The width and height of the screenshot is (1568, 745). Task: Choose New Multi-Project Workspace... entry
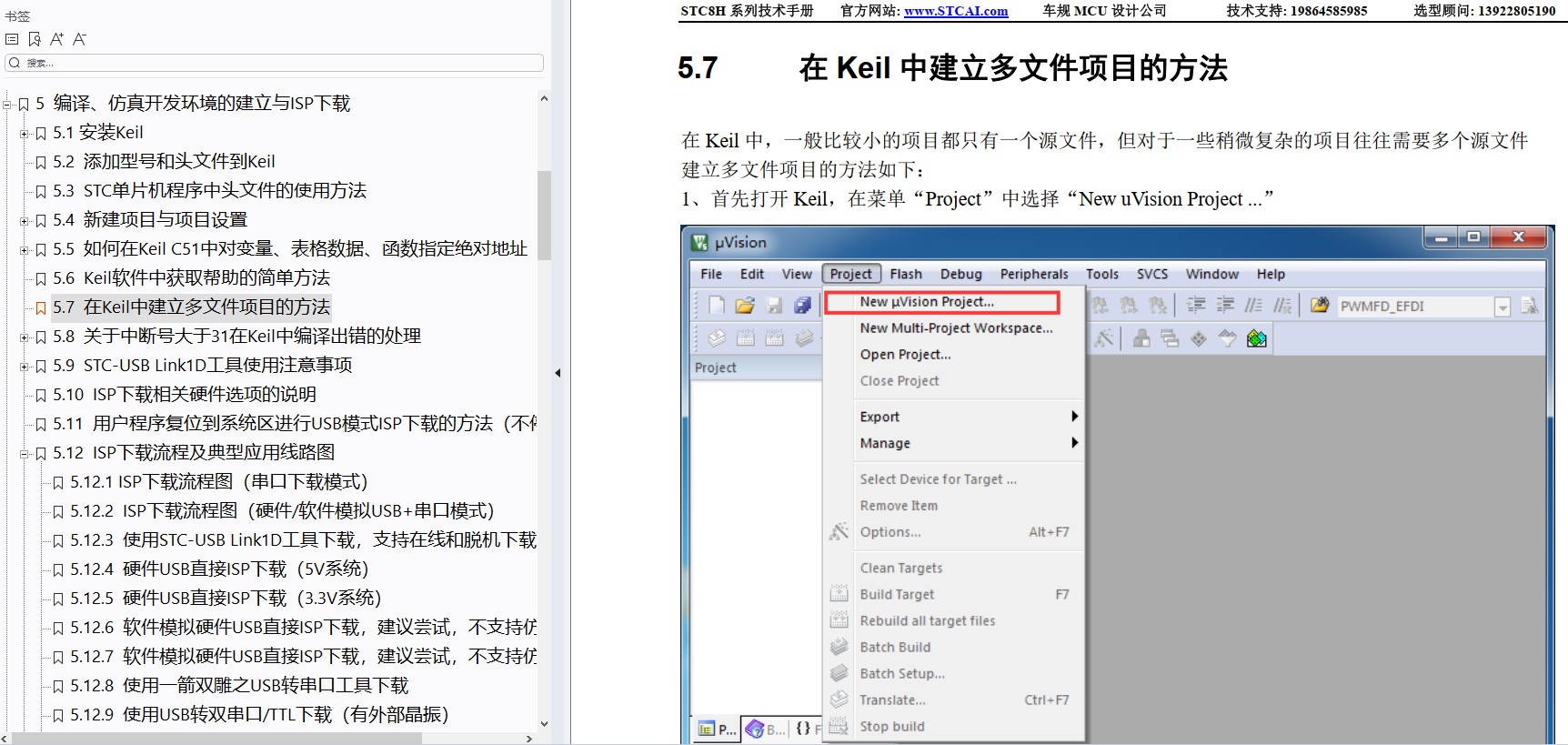pyautogui.click(x=956, y=327)
